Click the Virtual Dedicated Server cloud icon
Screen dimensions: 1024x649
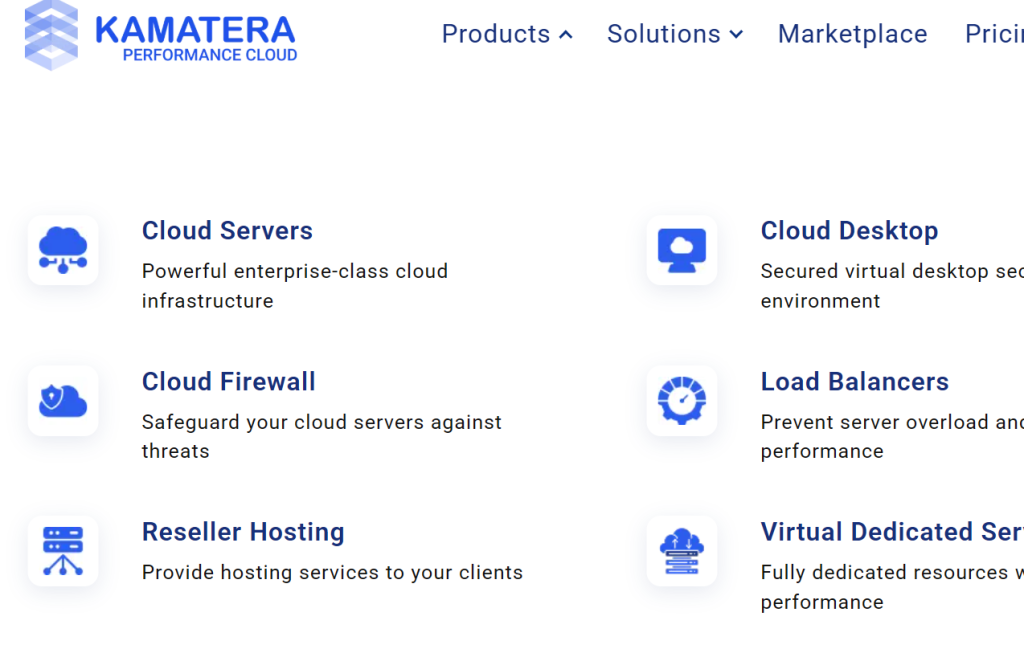[682, 551]
